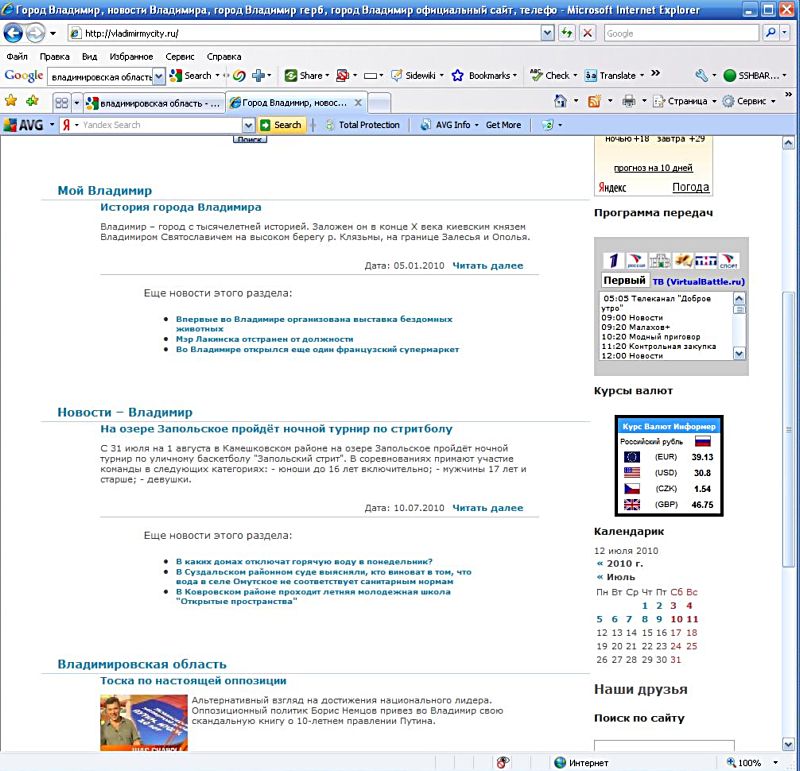
Task: Open the streetball tournament headline on озеро Запольское
Action: (x=276, y=429)
